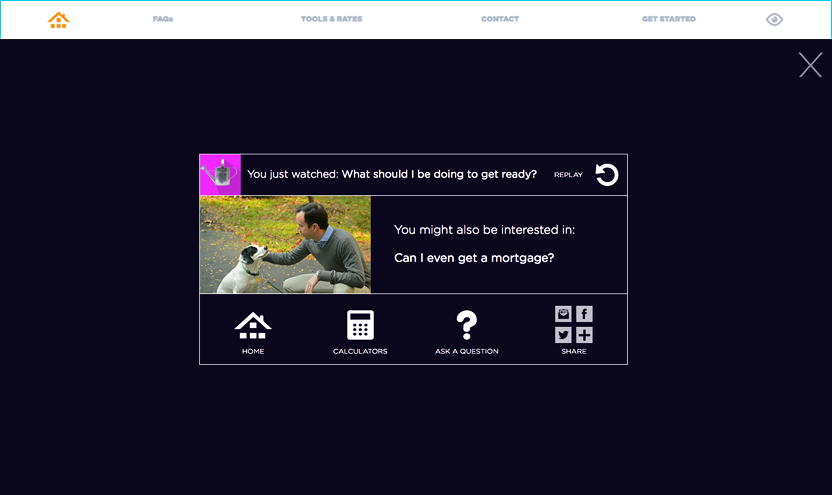Click the white Home house icon
The image size is (832, 495).
click(253, 325)
